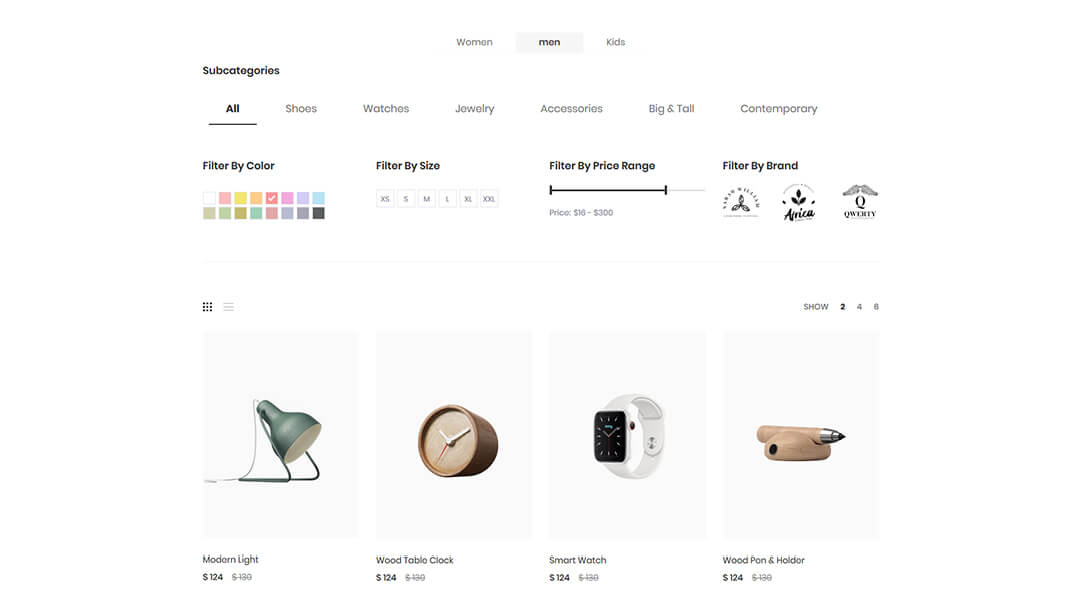This screenshot has height=608, width=1080.
Task: Show 6 items per row
Action: (876, 307)
